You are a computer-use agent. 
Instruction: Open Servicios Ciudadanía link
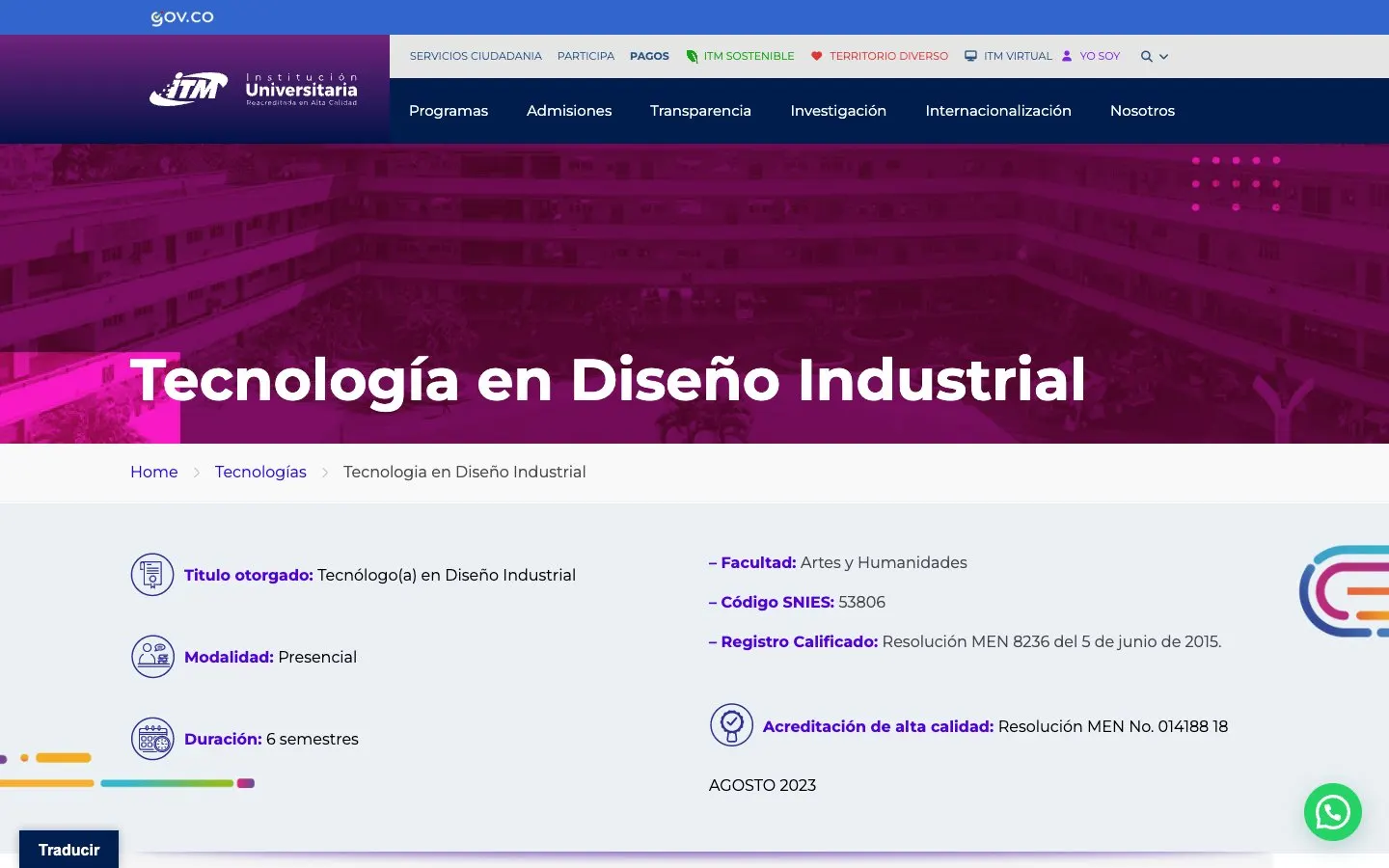tap(476, 56)
